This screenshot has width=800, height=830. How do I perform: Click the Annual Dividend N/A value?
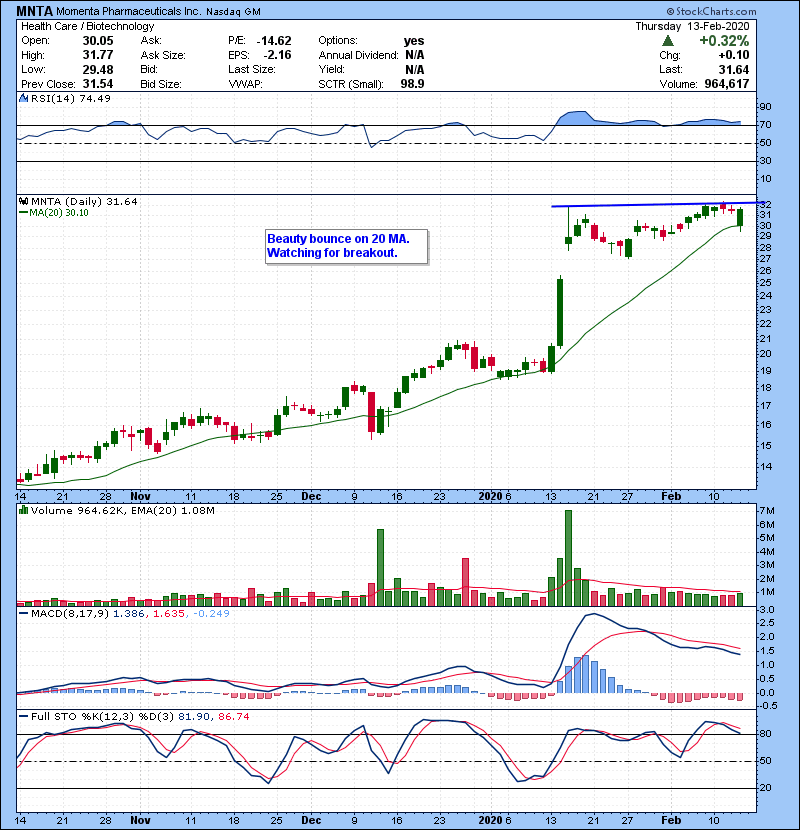pyautogui.click(x=415, y=55)
